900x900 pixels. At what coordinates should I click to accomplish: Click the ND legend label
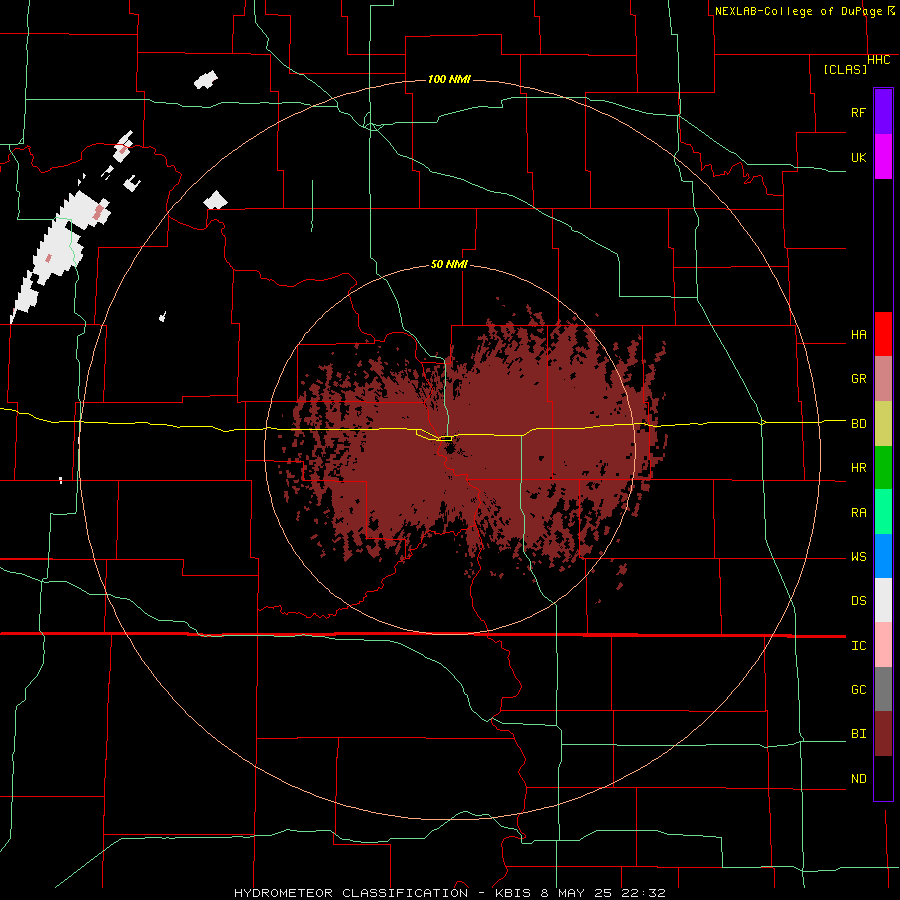click(x=858, y=779)
